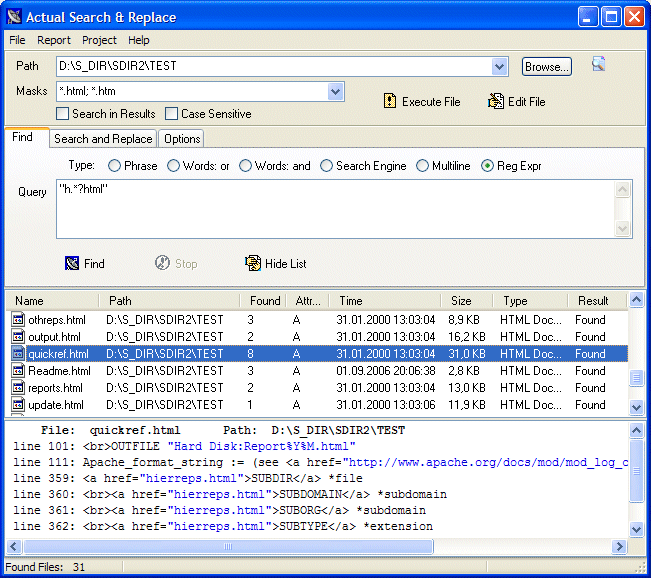Sort by the Time column header
The image size is (651, 578).
pyautogui.click(x=384, y=300)
